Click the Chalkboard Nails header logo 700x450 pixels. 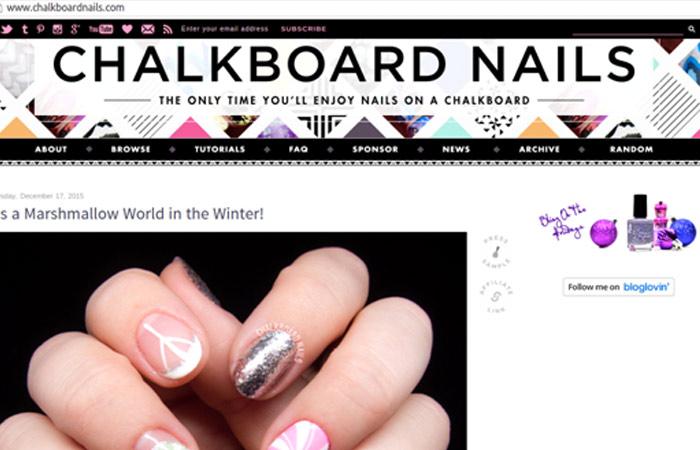344,65
